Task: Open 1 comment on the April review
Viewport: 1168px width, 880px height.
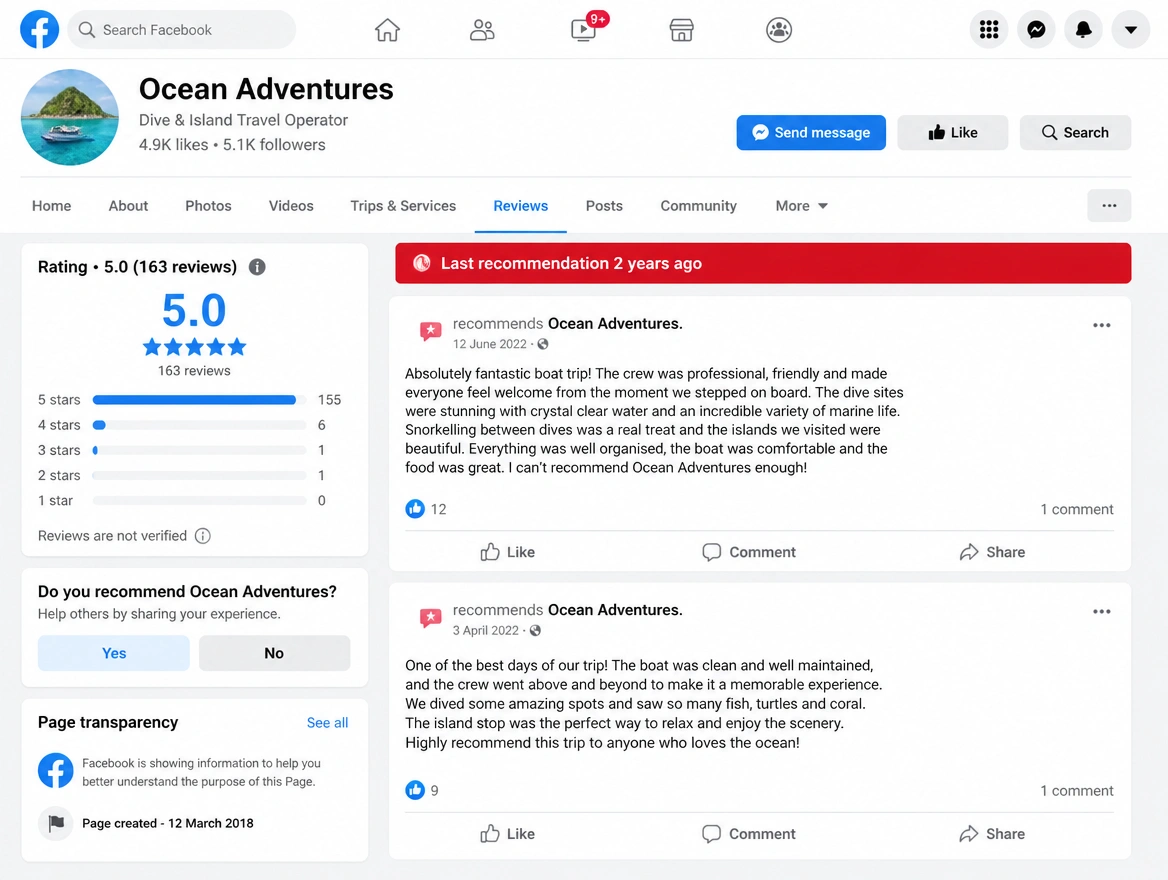Action: click(x=1076, y=791)
